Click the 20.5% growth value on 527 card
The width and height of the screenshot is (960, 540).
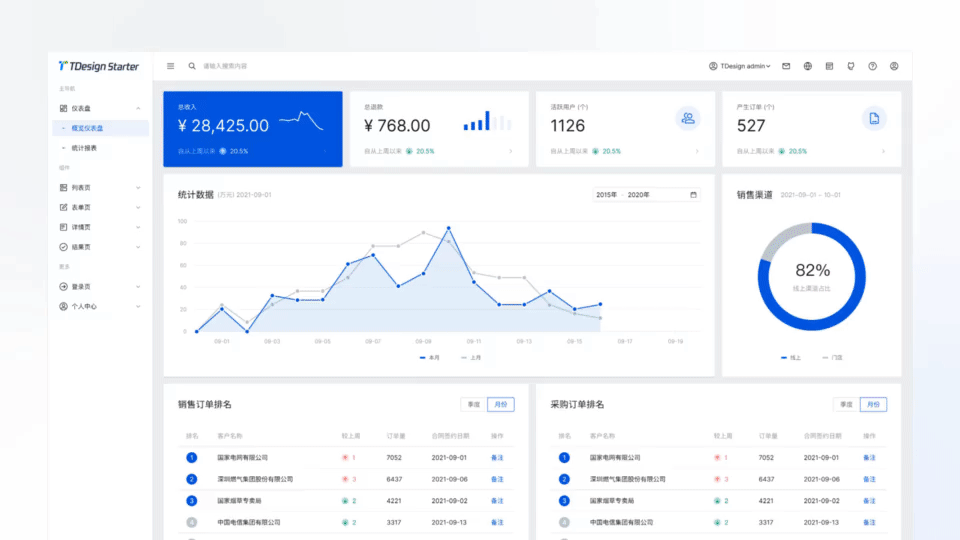pos(798,151)
